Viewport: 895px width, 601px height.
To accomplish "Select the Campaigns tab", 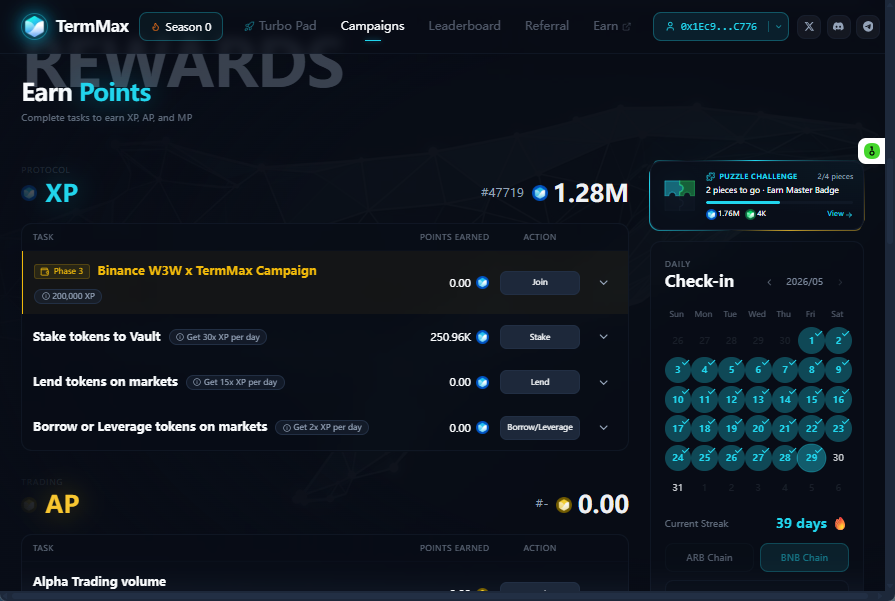I will [x=372, y=26].
